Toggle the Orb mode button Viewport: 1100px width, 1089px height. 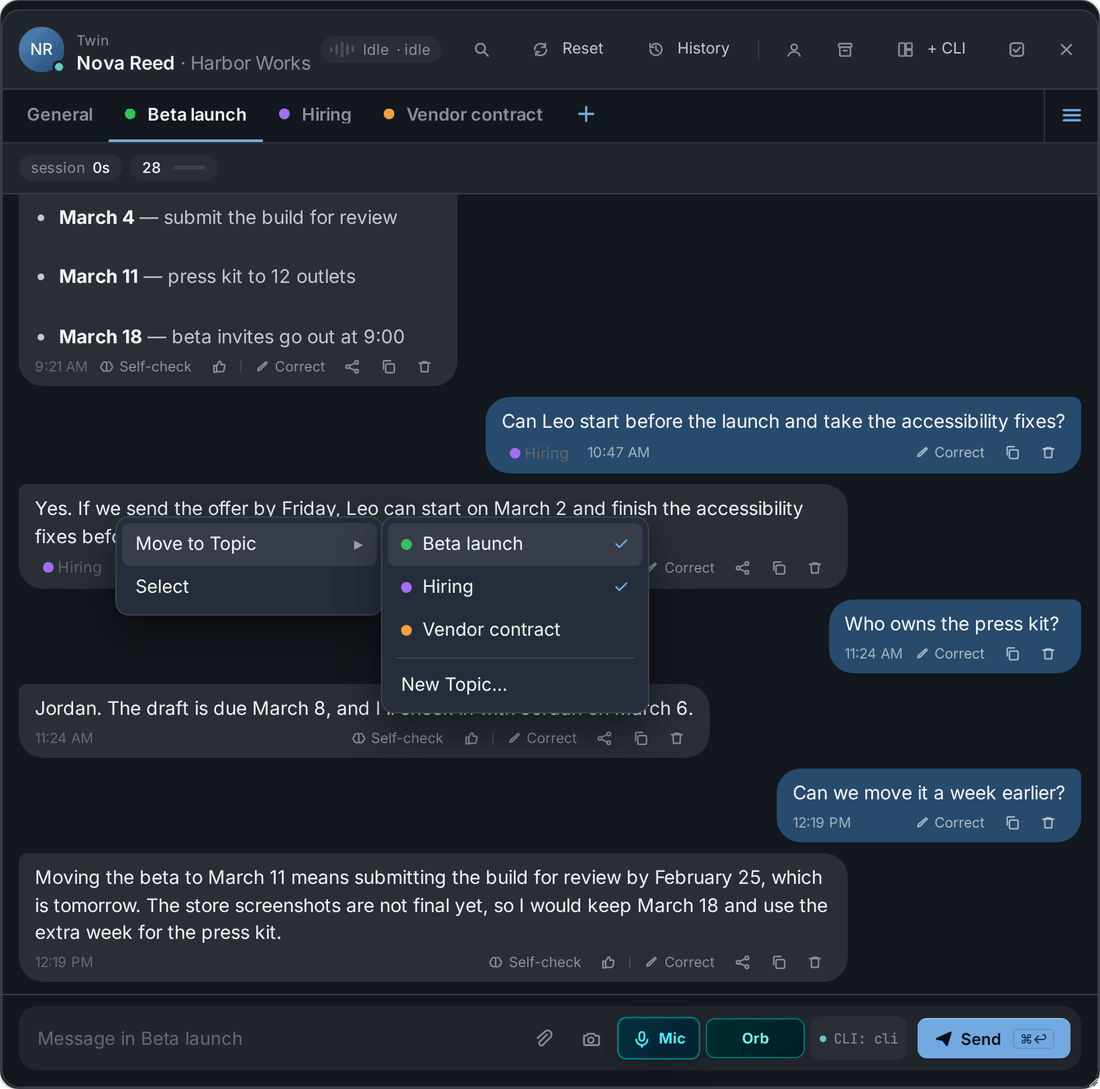tap(755, 1038)
